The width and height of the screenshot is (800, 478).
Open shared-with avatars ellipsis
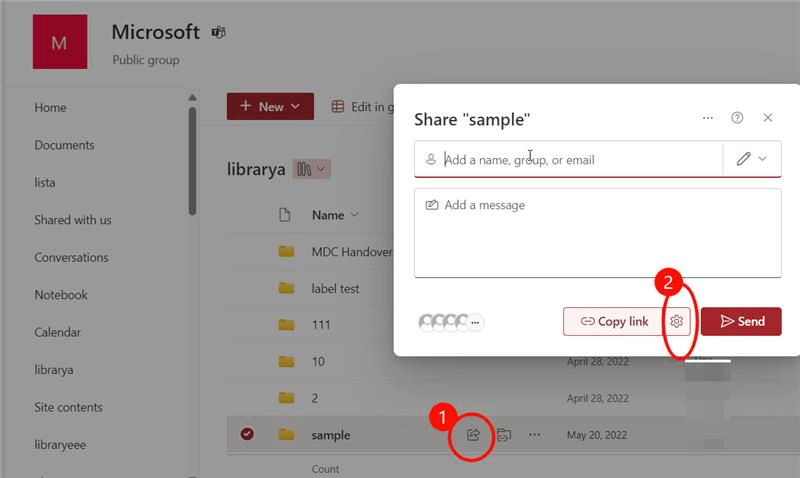point(475,322)
